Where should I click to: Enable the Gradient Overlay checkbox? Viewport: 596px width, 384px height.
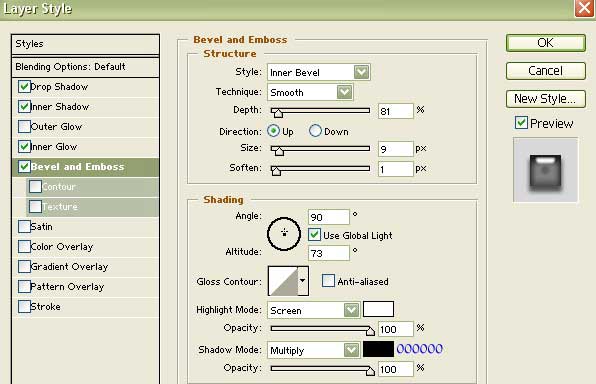(24, 267)
